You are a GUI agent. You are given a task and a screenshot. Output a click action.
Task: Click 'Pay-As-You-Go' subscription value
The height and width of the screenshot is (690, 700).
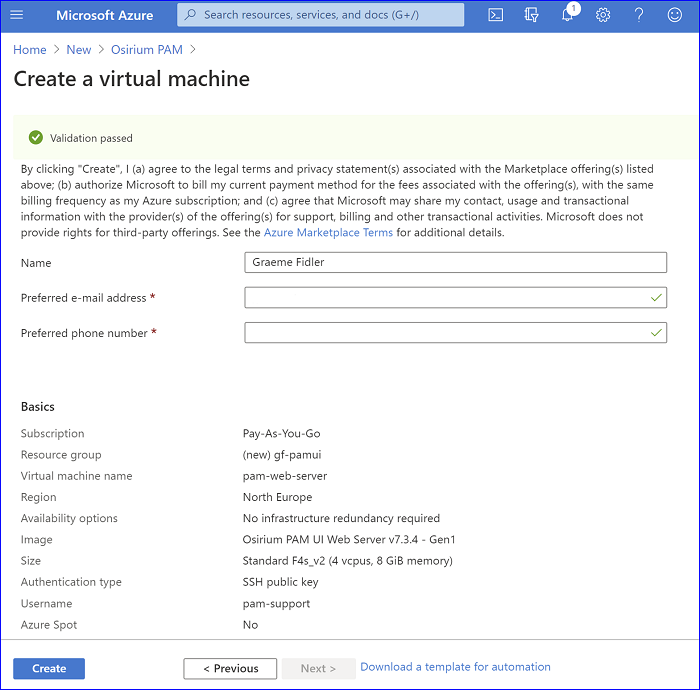point(281,433)
